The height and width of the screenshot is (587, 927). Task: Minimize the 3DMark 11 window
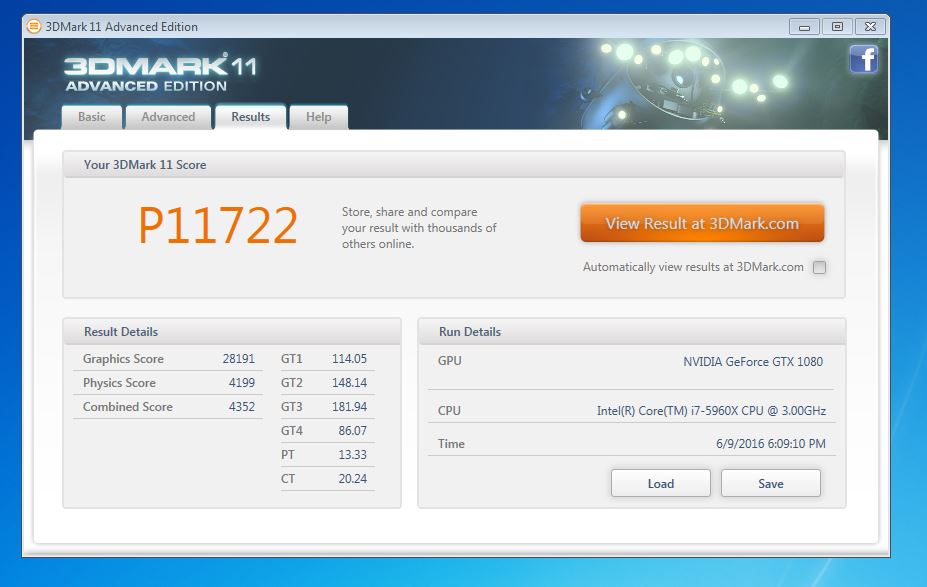coord(804,27)
